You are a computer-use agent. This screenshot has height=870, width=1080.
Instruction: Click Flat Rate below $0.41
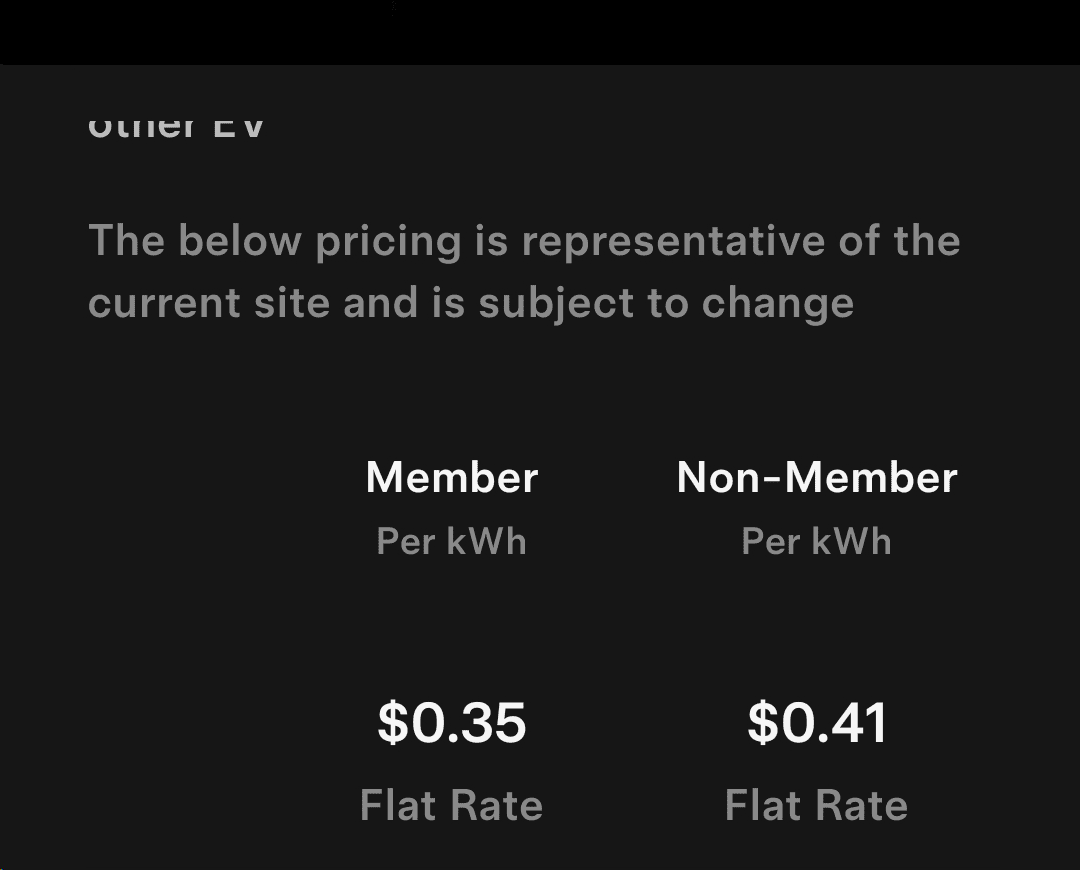click(816, 805)
